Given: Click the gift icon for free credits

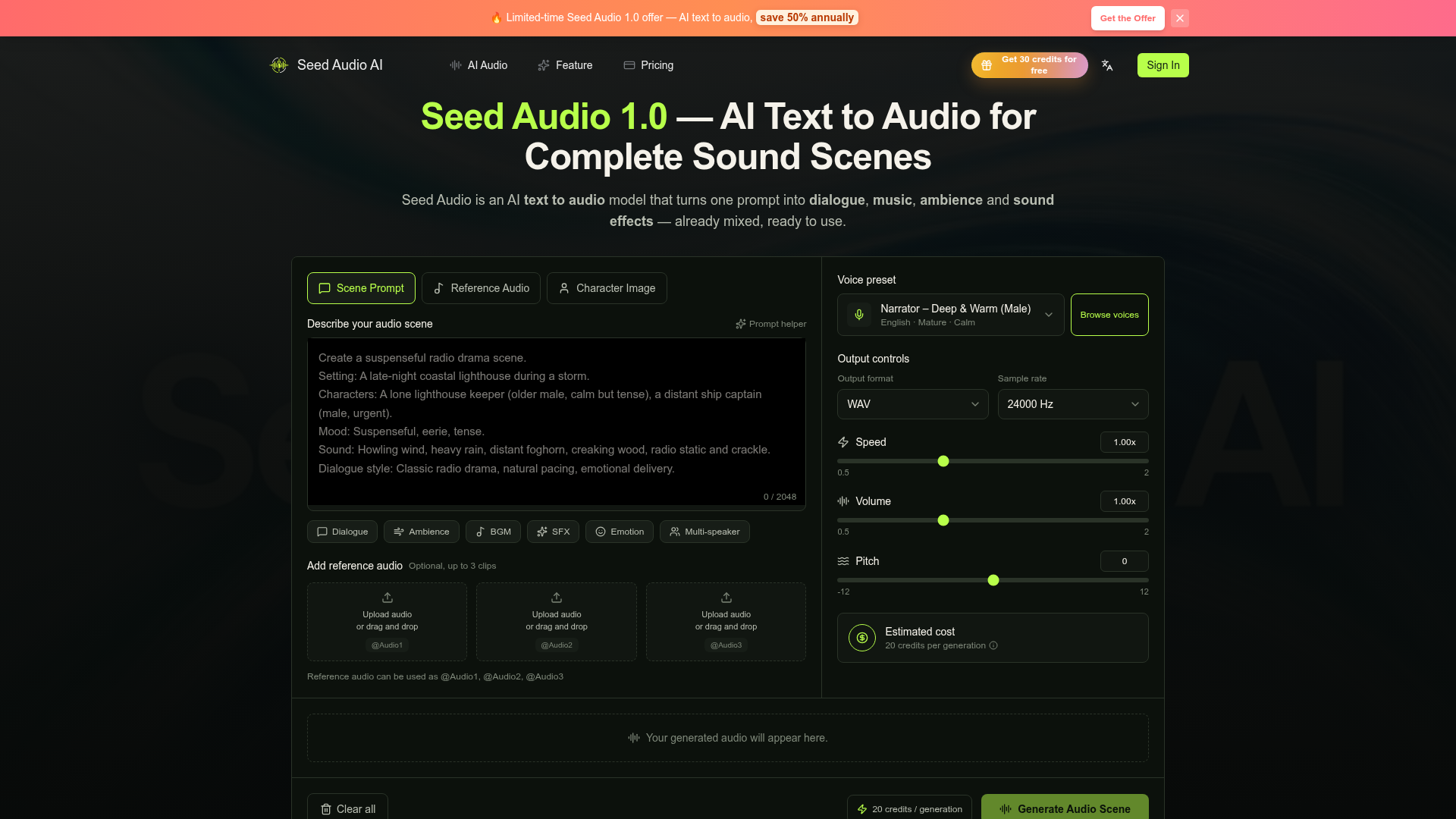Looking at the screenshot, I should coord(987,65).
